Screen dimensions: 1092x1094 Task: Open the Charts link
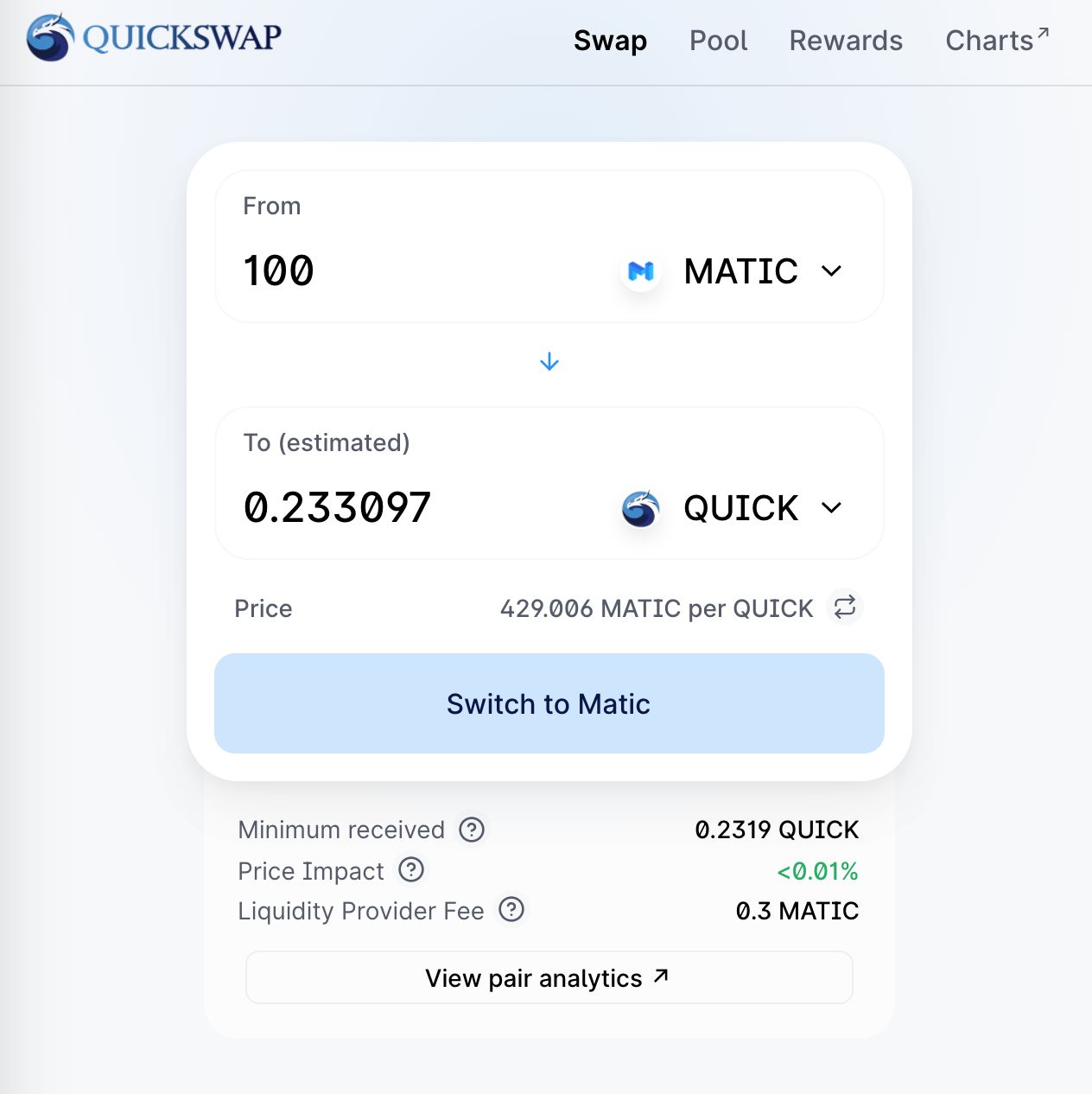[989, 41]
